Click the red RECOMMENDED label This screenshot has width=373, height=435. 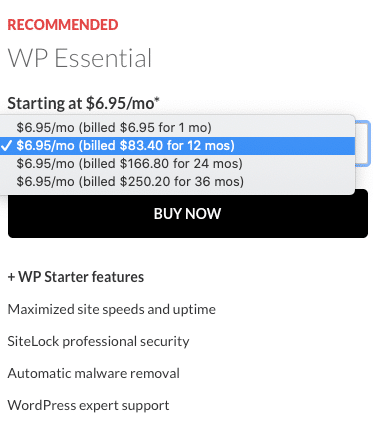63,25
